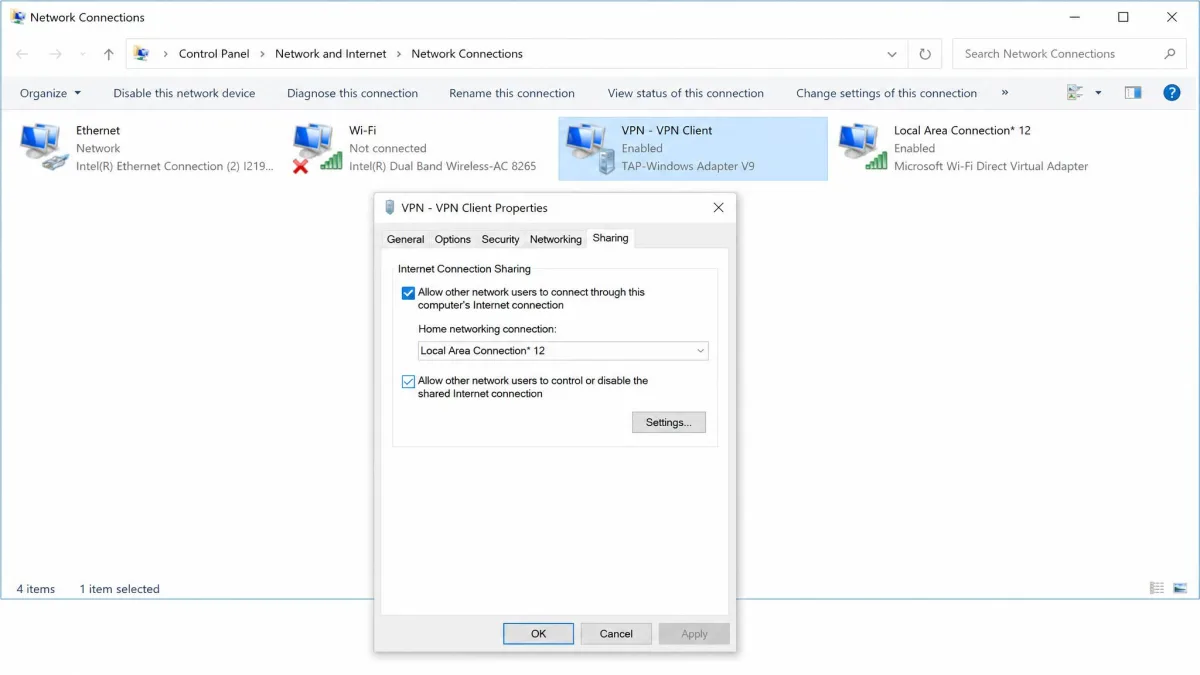Click the Wi-Fi 'Not connected' status text
The width and height of the screenshot is (1200, 675).
[387, 148]
